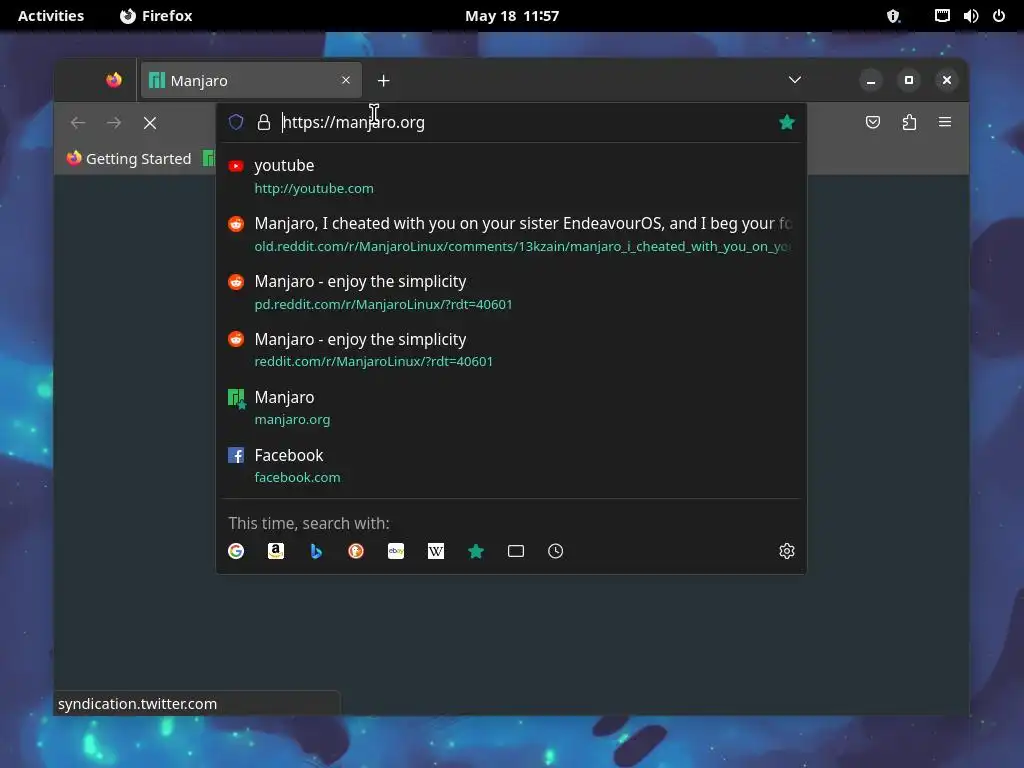The height and width of the screenshot is (768, 1024).
Task: Search this time with Wikipedia
Action: point(436,551)
